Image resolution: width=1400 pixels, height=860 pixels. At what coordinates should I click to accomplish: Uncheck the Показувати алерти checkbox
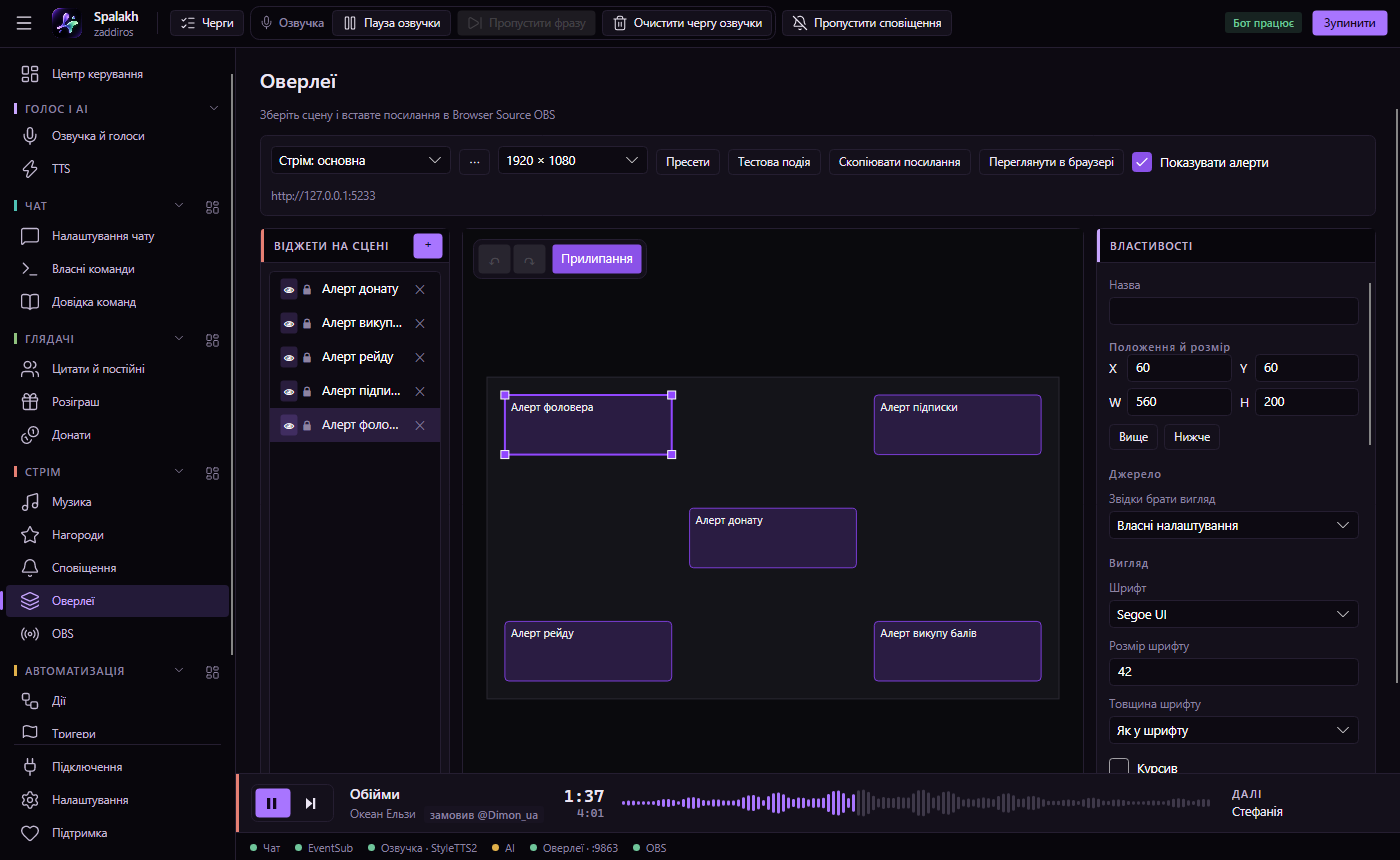pyautogui.click(x=1142, y=161)
